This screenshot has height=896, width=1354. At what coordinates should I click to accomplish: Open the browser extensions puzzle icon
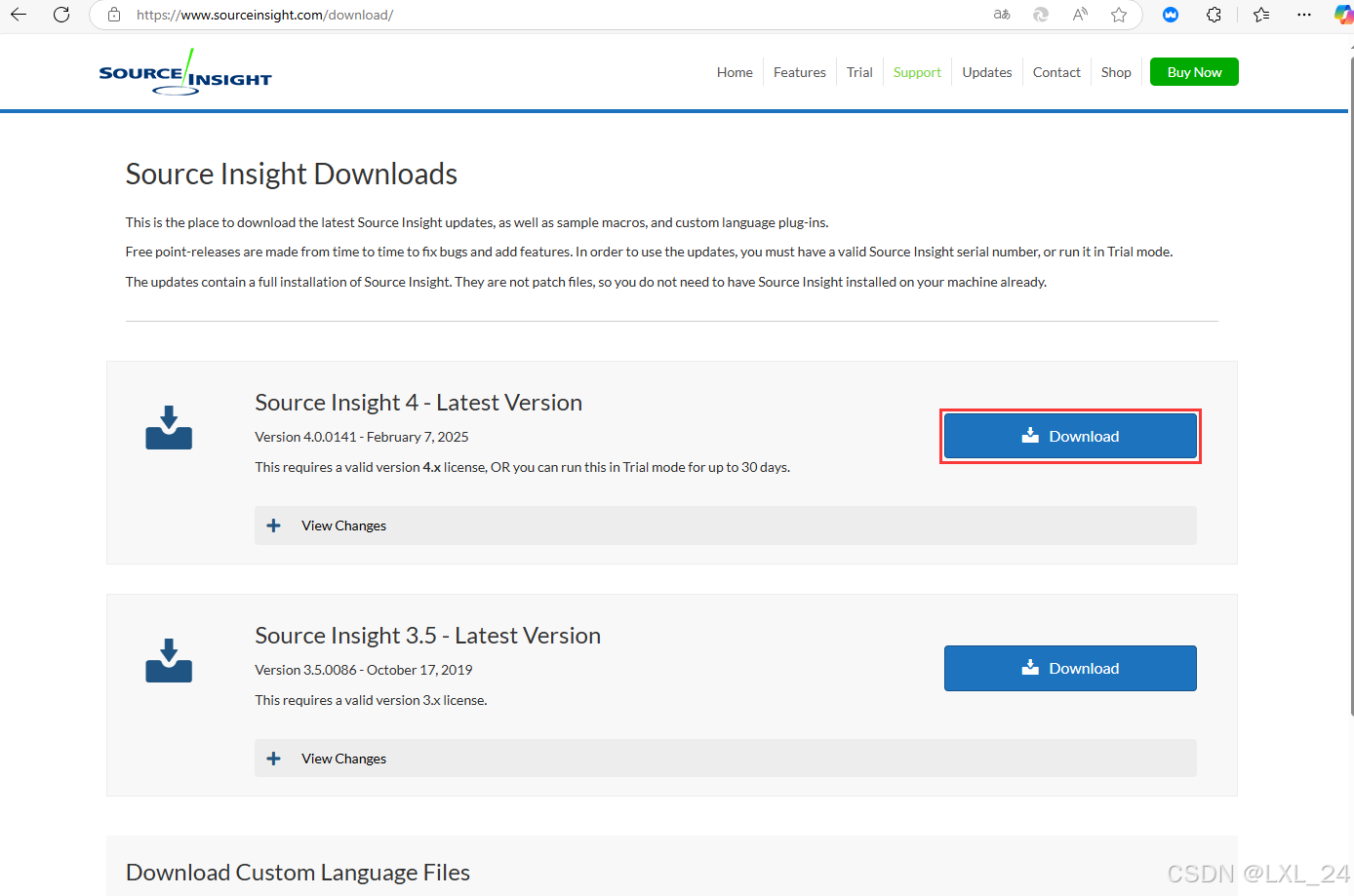(x=1215, y=15)
